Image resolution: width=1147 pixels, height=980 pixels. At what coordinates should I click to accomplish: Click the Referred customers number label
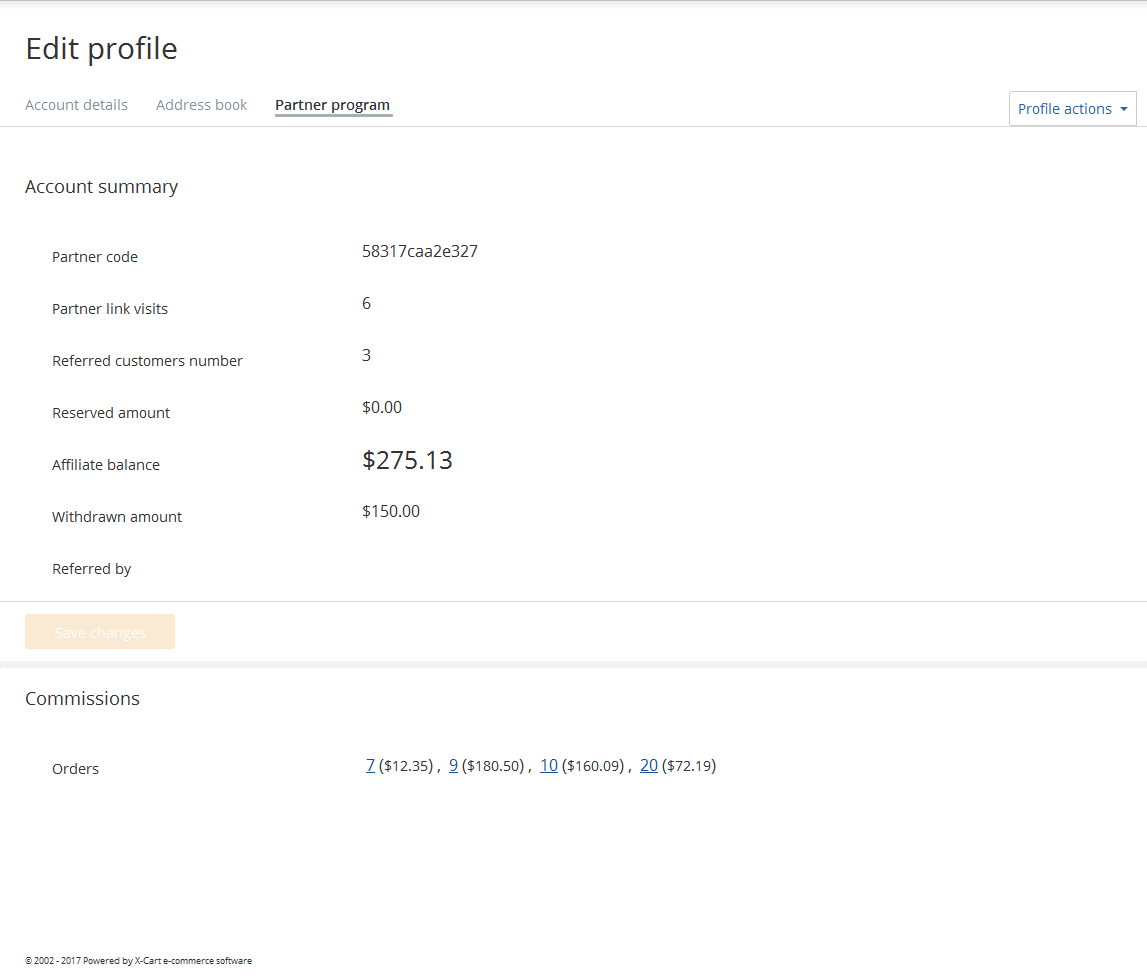coord(147,361)
